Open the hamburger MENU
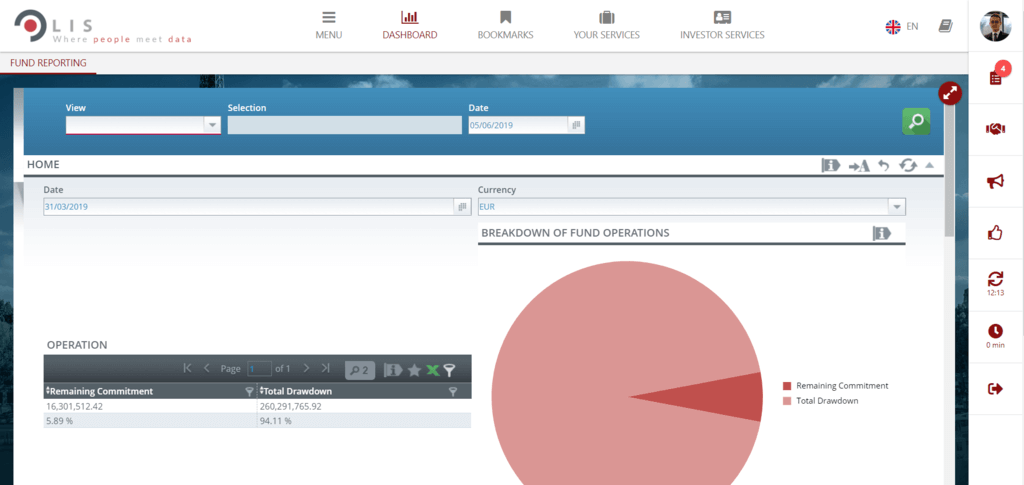The width and height of the screenshot is (1024, 485). (328, 25)
